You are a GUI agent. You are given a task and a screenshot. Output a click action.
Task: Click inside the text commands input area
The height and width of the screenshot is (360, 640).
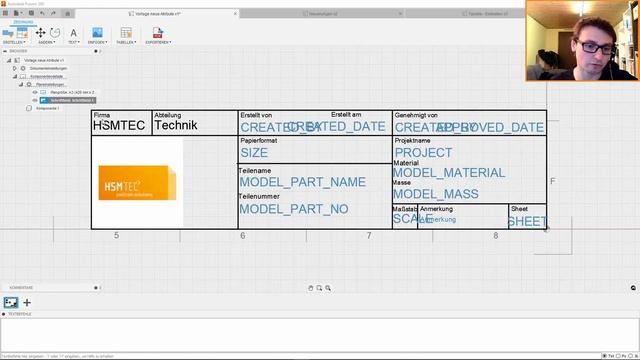(320, 335)
